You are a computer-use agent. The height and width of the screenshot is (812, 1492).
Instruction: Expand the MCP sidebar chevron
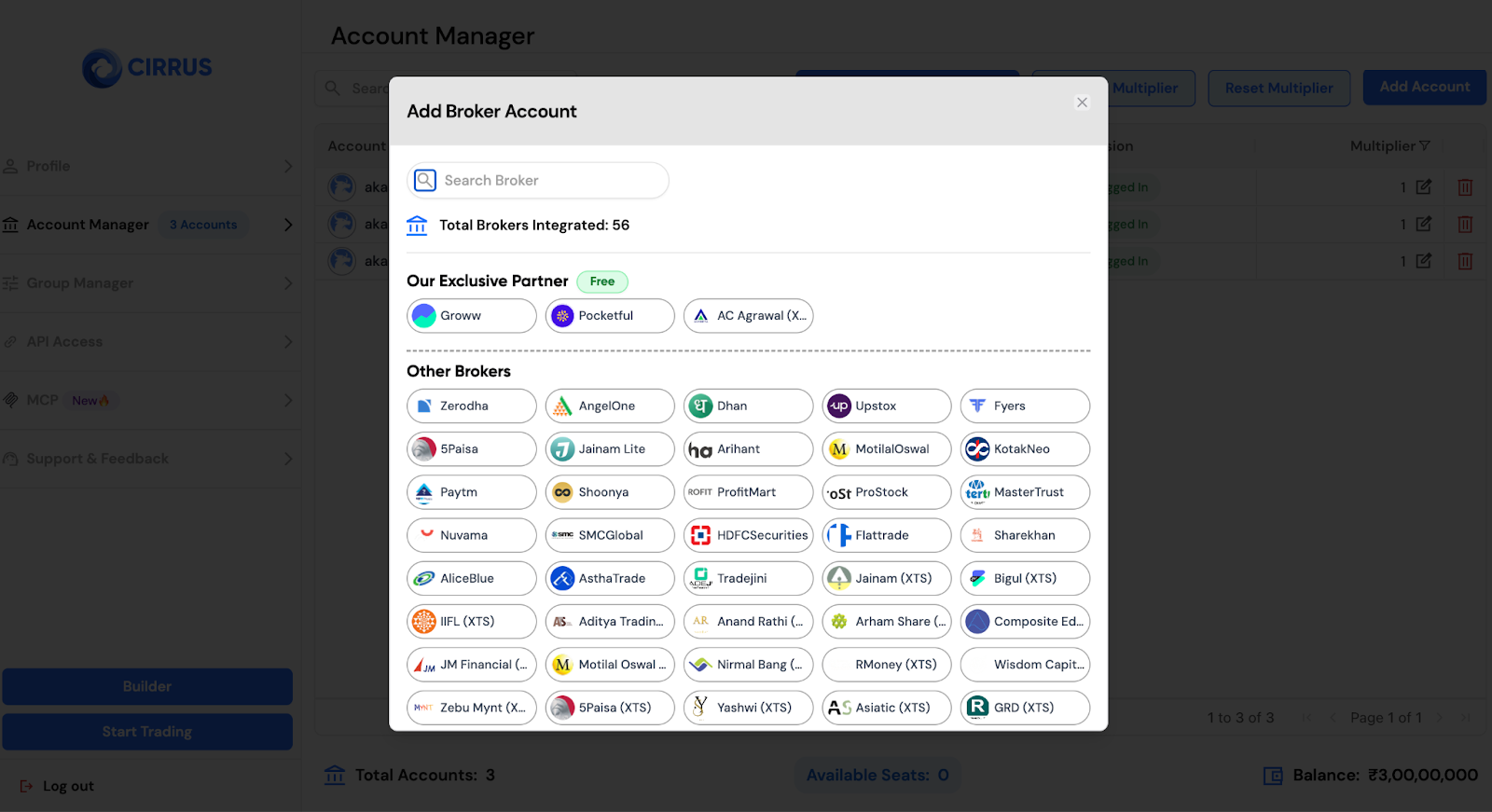click(x=288, y=400)
